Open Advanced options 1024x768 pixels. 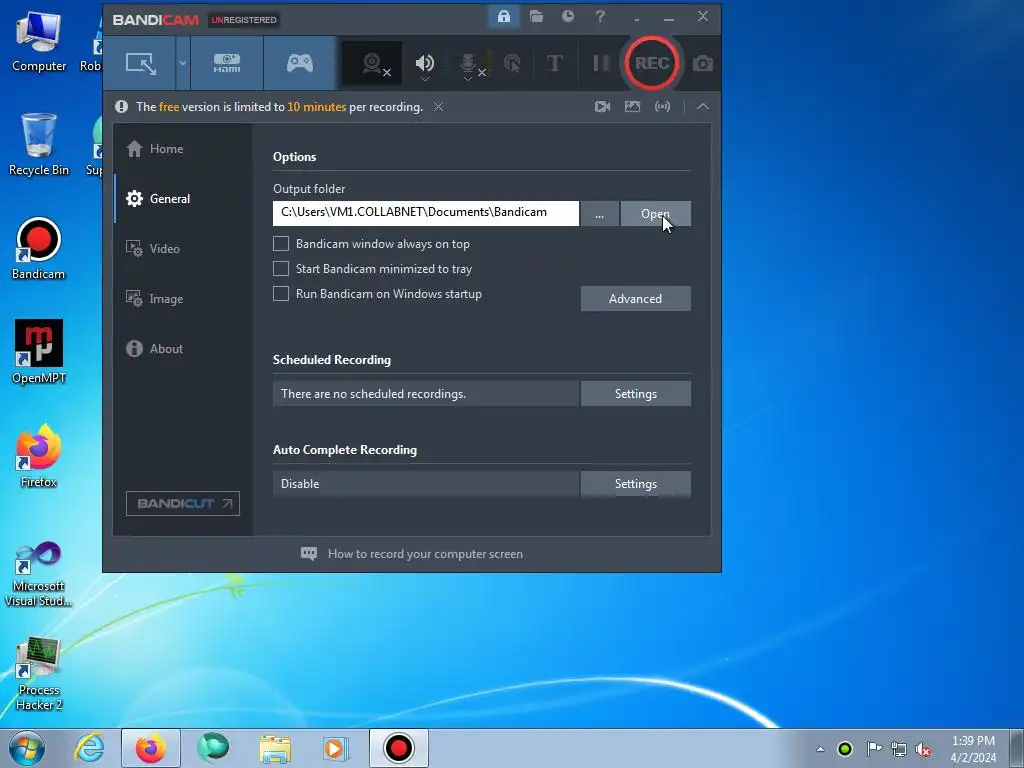635,298
